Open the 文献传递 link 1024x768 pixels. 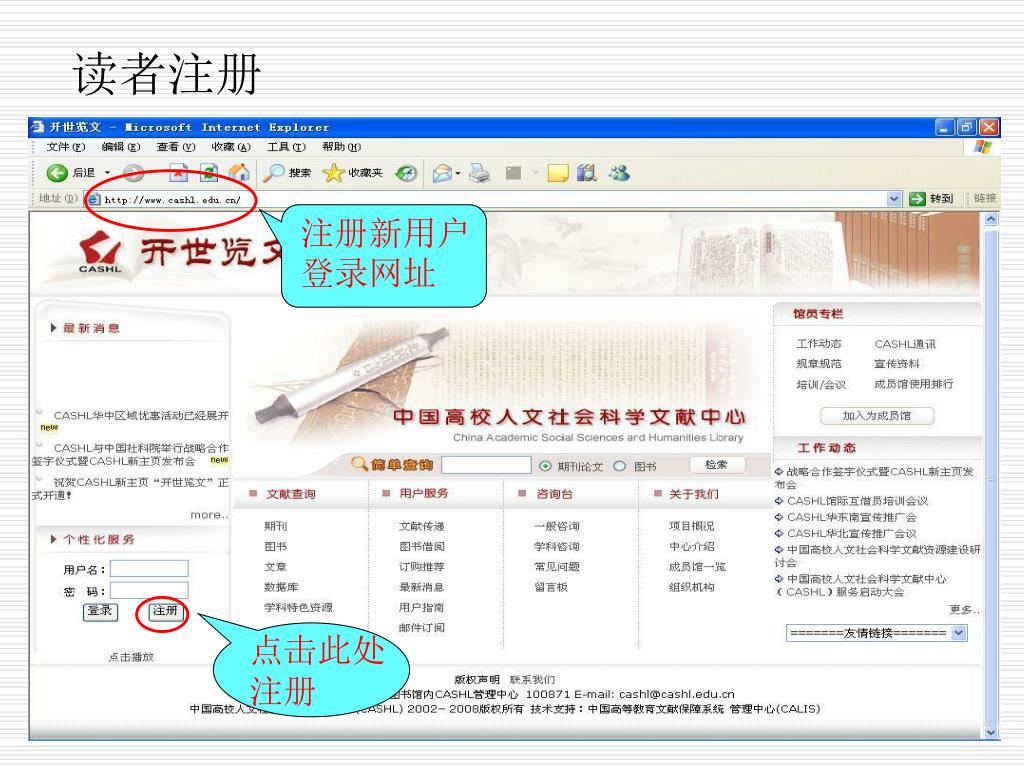(421, 526)
